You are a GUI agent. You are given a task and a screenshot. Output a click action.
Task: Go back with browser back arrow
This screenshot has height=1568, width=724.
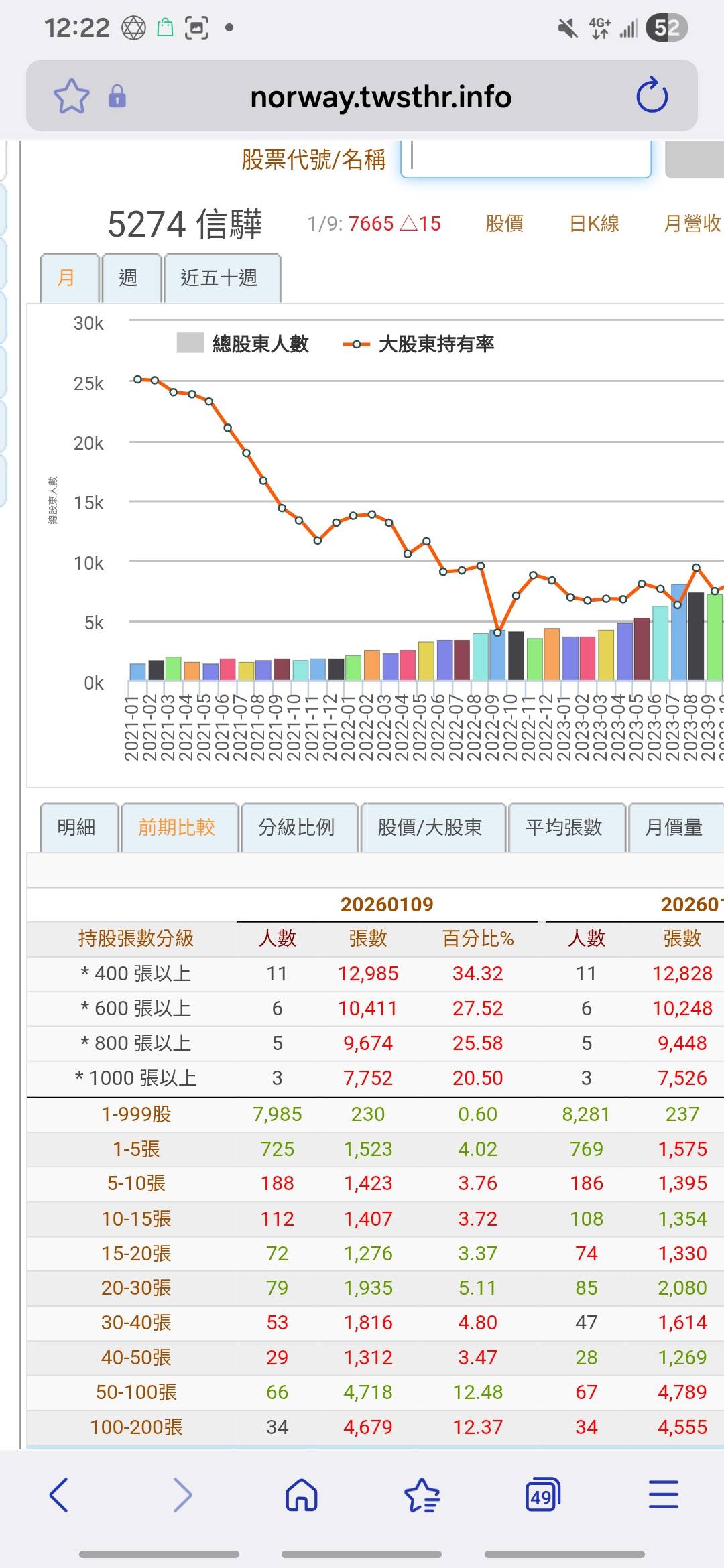59,1495
